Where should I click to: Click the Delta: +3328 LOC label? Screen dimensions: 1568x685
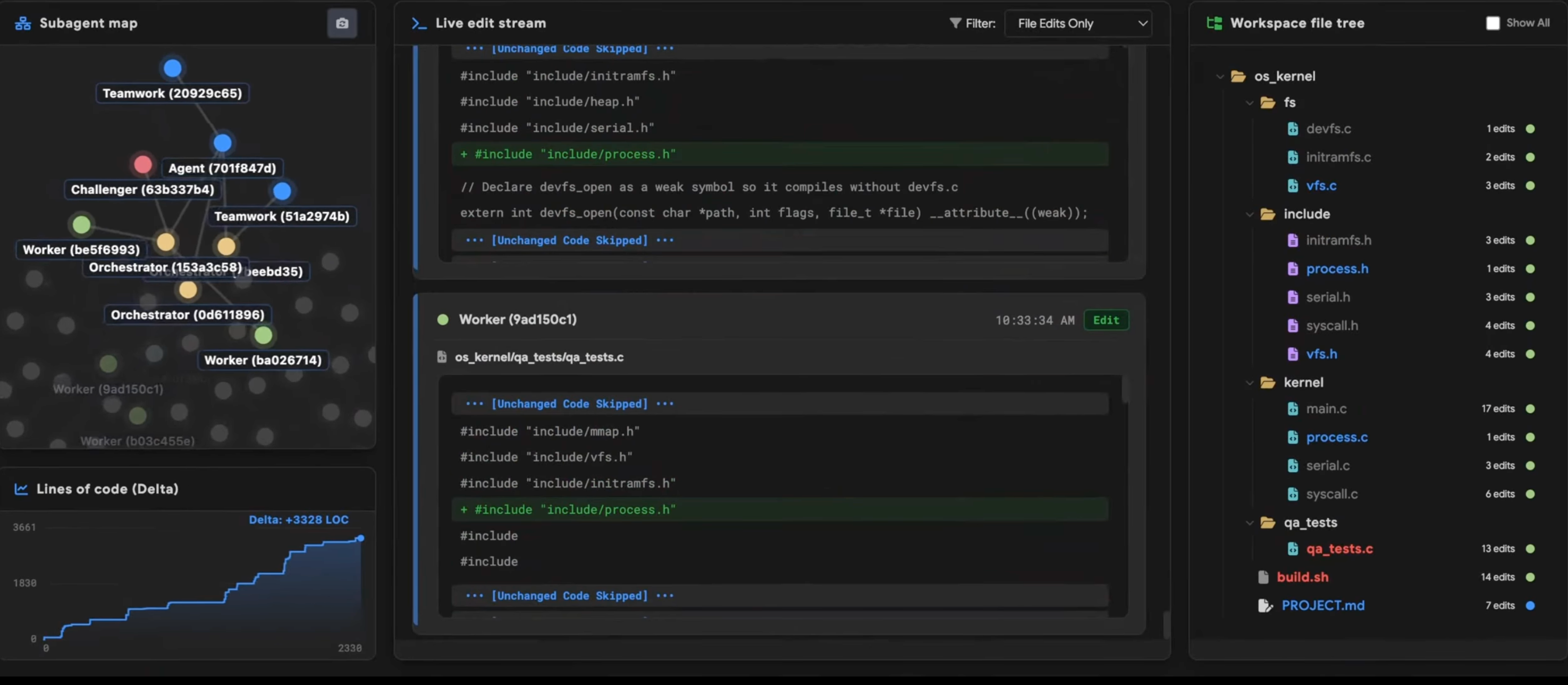tap(298, 520)
